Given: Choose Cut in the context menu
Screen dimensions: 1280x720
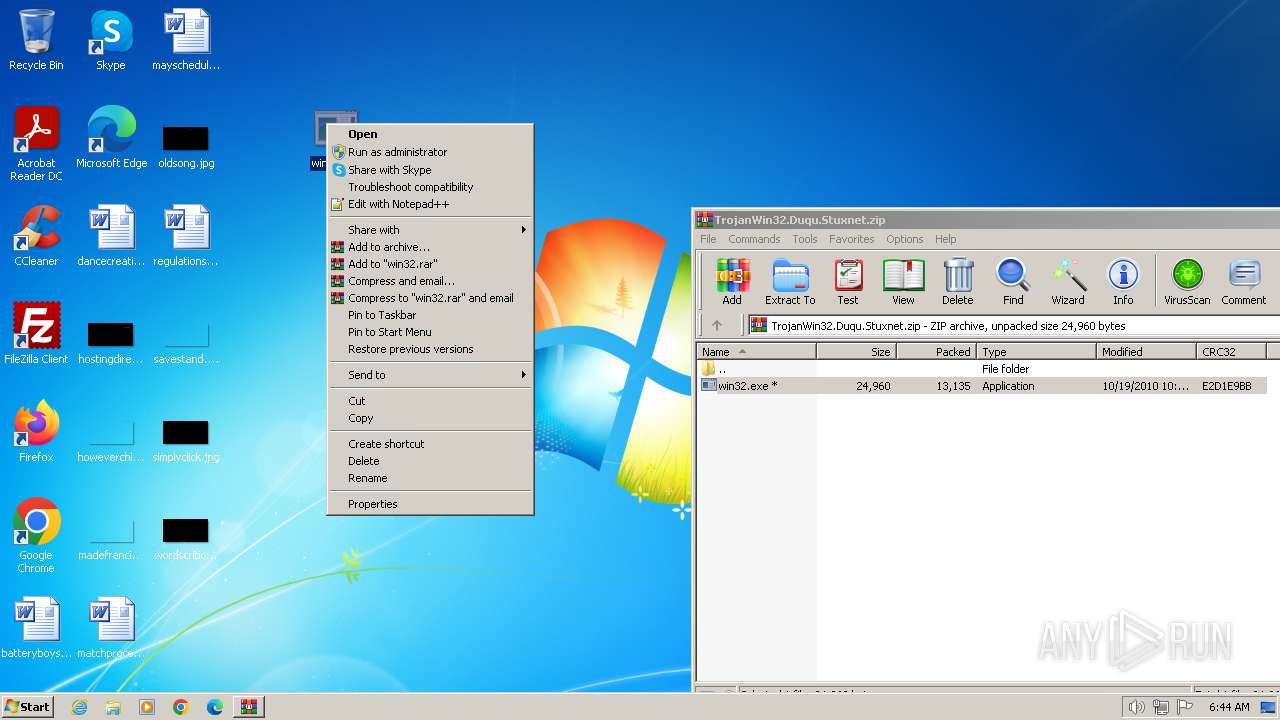Looking at the screenshot, I should 431,401.
